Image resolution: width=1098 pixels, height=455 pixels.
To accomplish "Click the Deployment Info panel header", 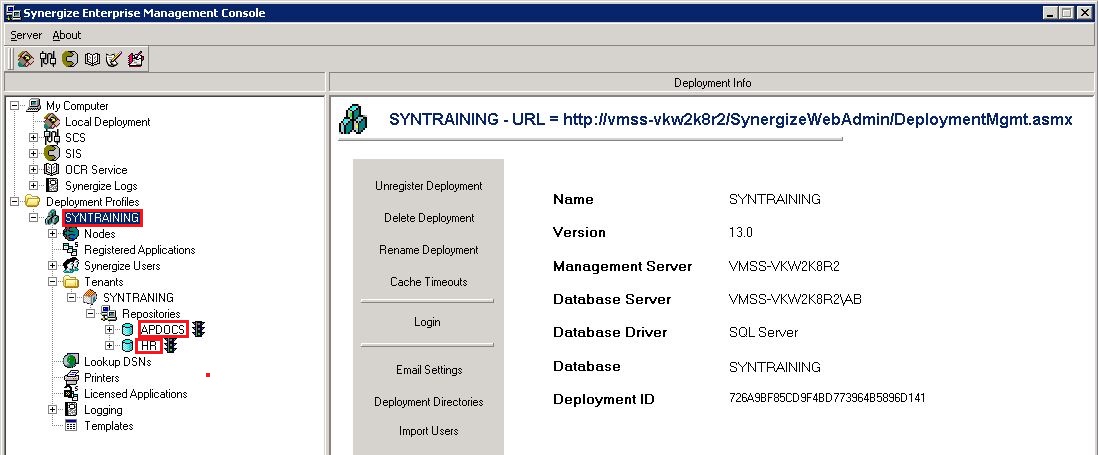I will [x=712, y=83].
